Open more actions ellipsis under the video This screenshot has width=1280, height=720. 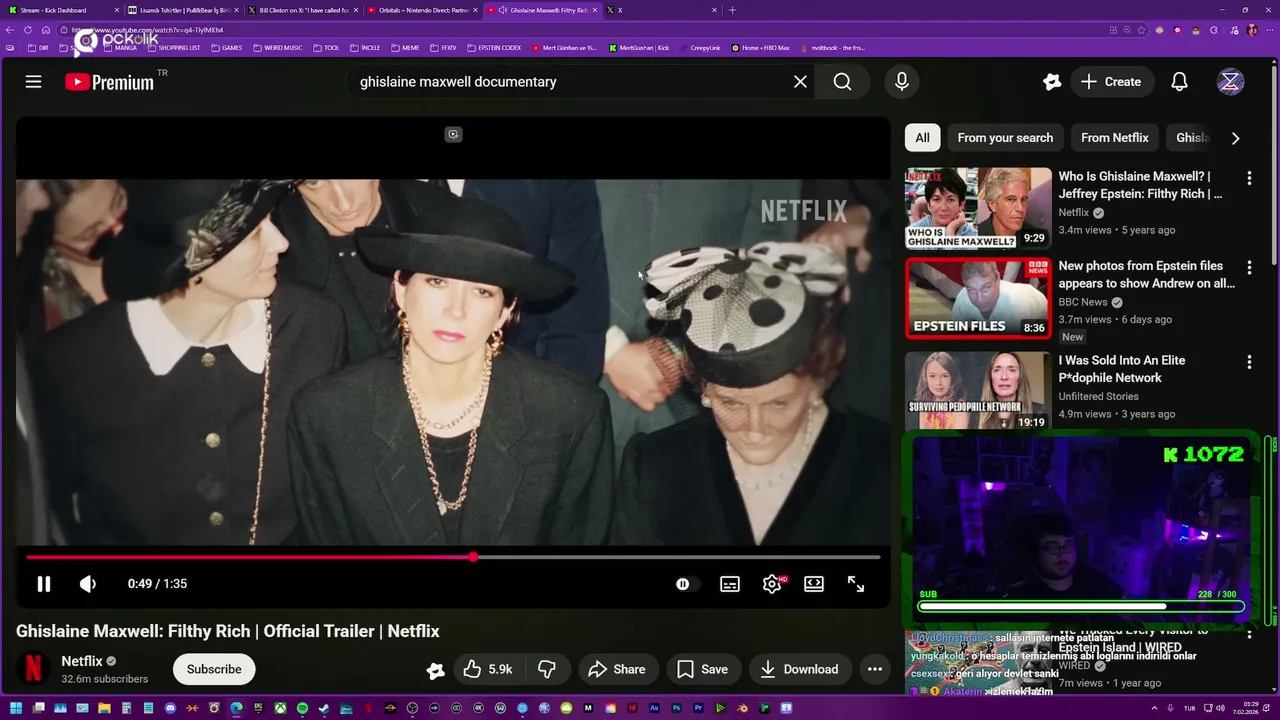[x=875, y=669]
